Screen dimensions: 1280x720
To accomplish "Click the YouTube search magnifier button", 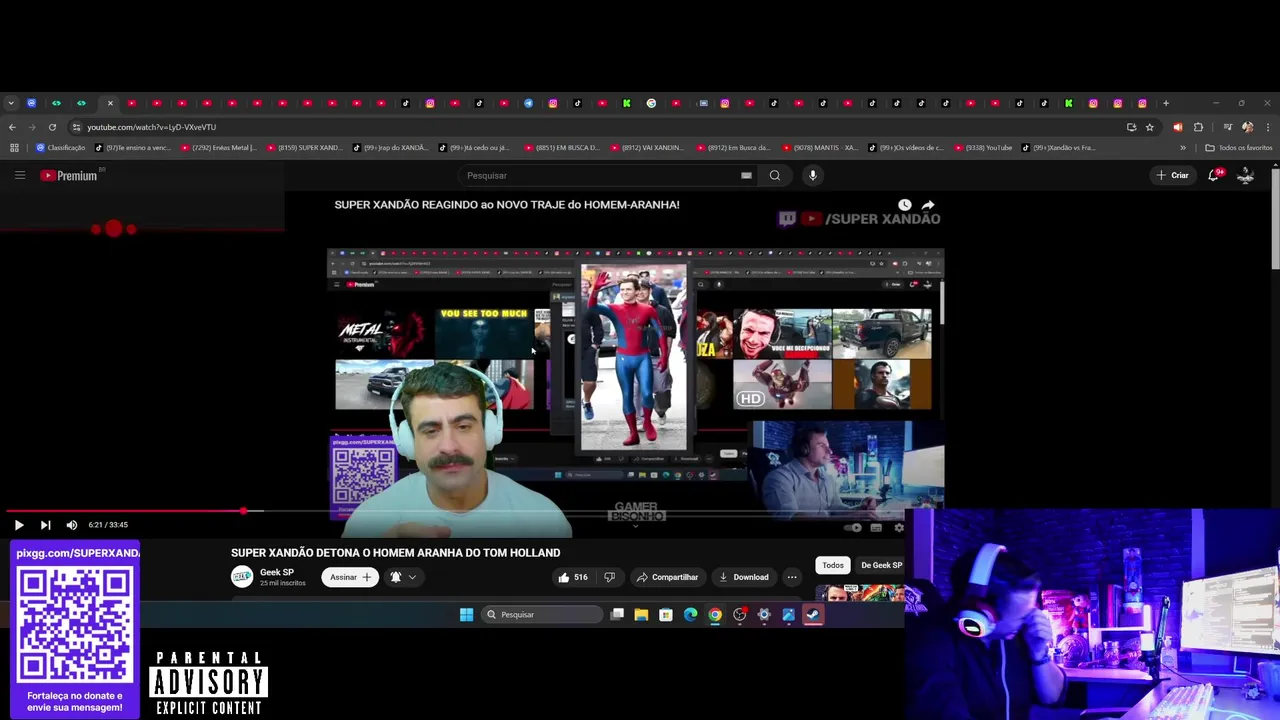I will 774,175.
